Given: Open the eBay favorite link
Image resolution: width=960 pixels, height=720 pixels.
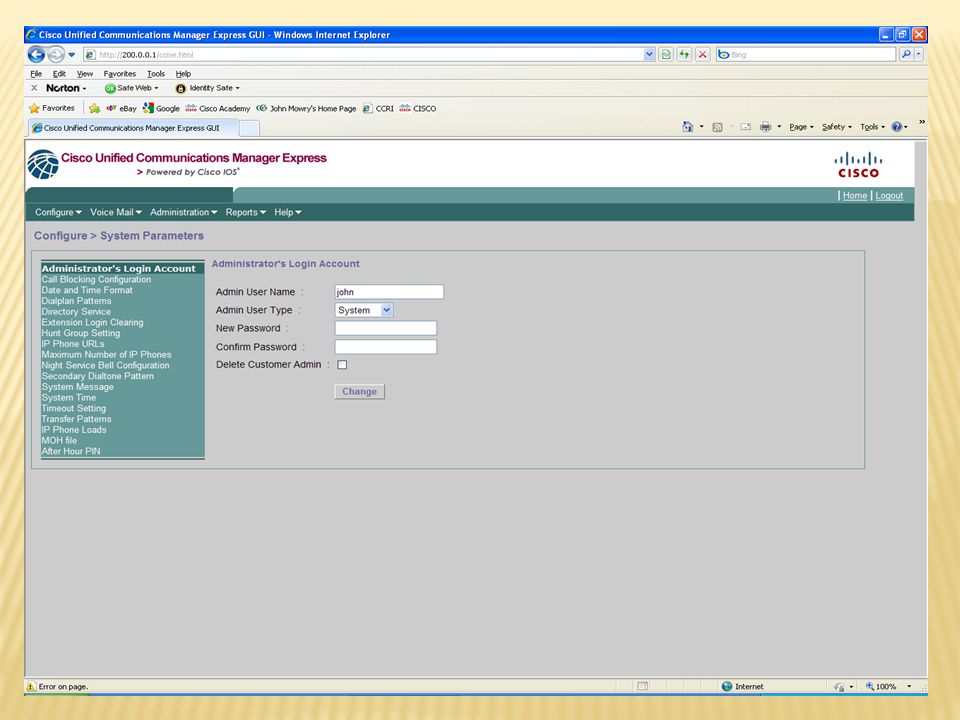Looking at the screenshot, I should (121, 108).
